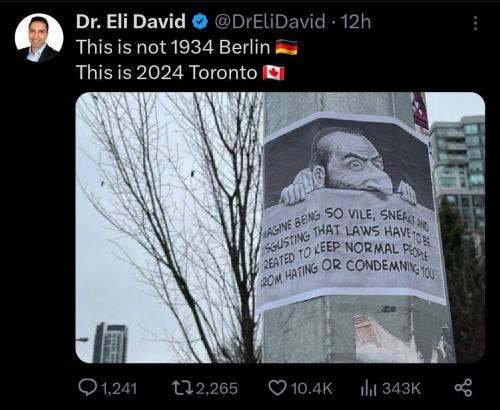This screenshot has height=410, width=500.
Task: Click the 1,241 replies count
Action: [118, 389]
